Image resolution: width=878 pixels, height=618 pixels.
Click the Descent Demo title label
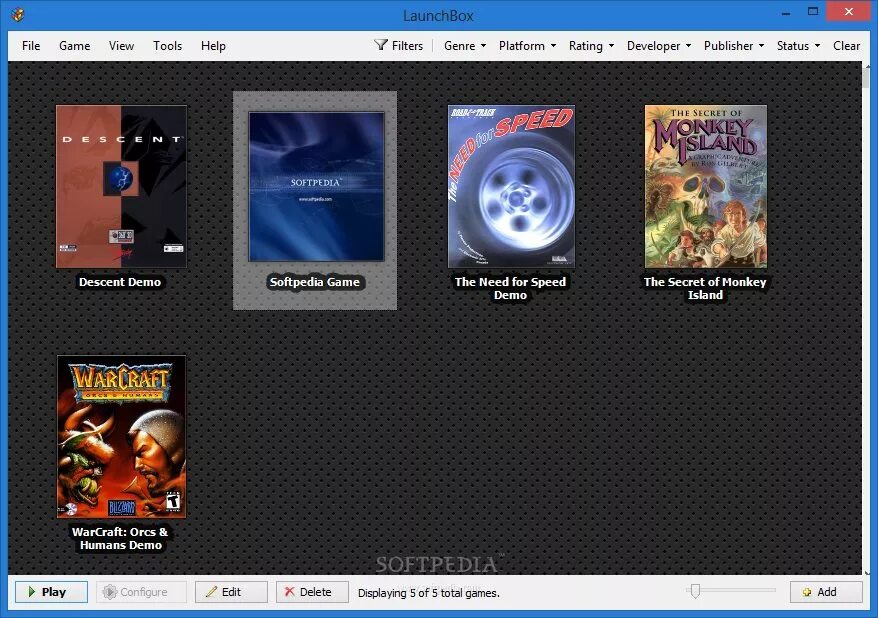[120, 282]
